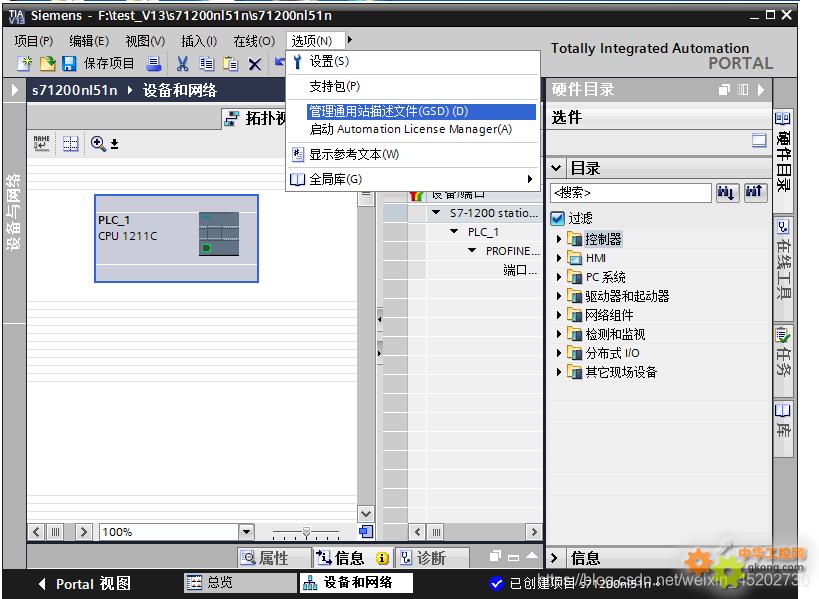Screen dimensions: 819x599
Task: Click the vertical scrollbar down arrow
Action: (x=366, y=513)
